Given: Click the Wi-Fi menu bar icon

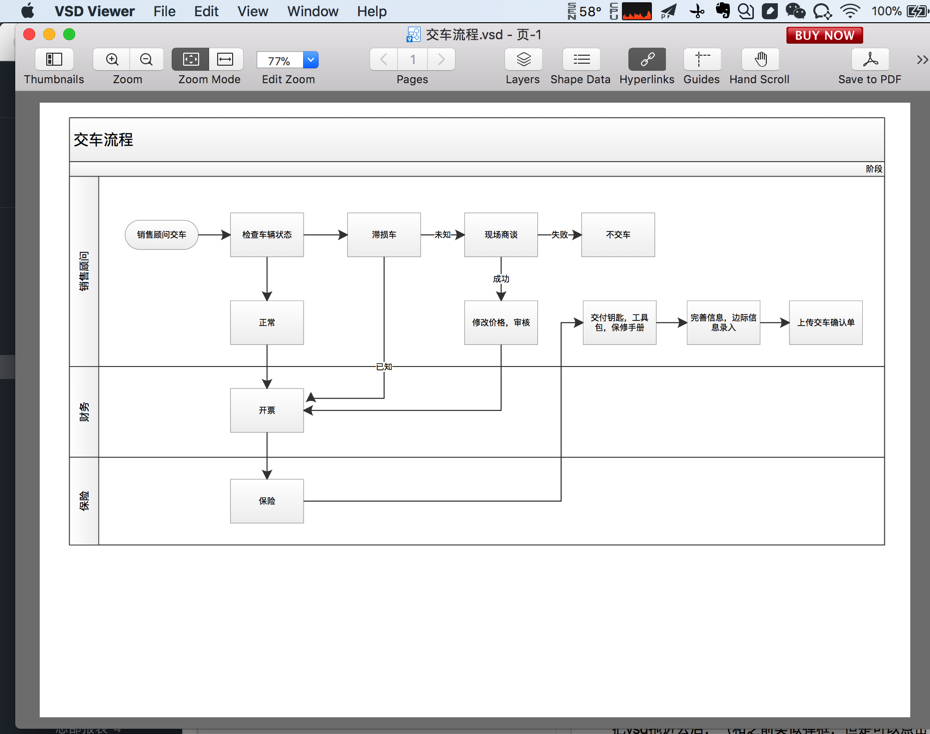Looking at the screenshot, I should coord(851,11).
